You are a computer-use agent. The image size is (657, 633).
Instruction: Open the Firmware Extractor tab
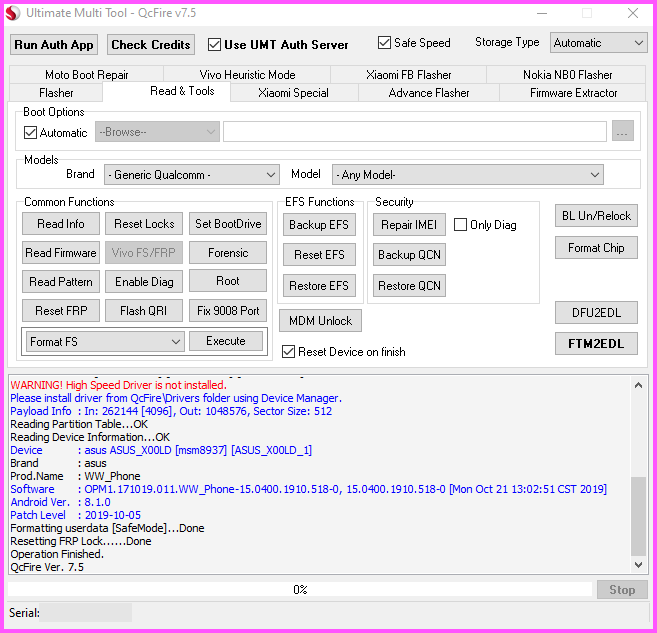[x=573, y=93]
